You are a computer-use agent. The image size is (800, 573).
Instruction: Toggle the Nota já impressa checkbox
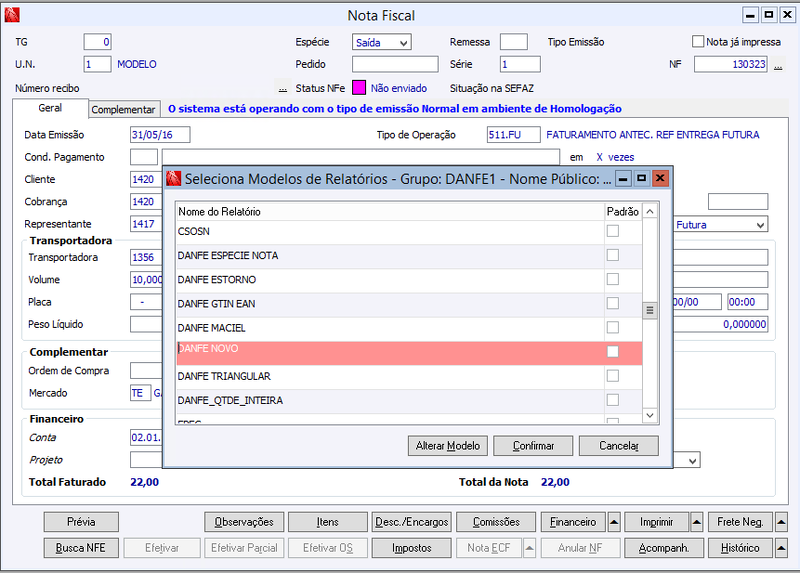pyautogui.click(x=698, y=41)
